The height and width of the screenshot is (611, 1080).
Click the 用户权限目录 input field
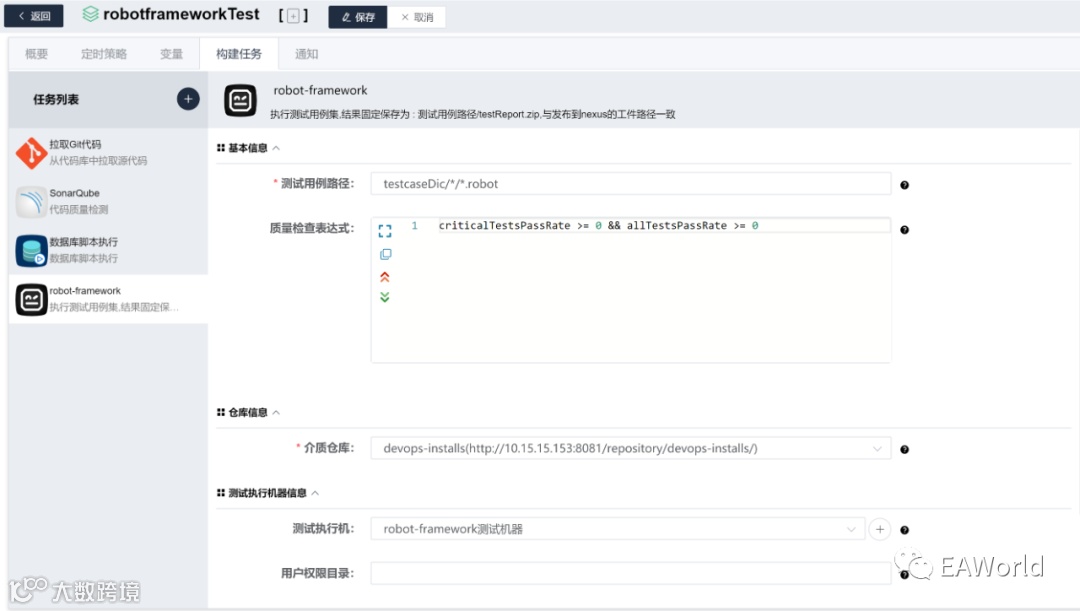click(x=631, y=573)
